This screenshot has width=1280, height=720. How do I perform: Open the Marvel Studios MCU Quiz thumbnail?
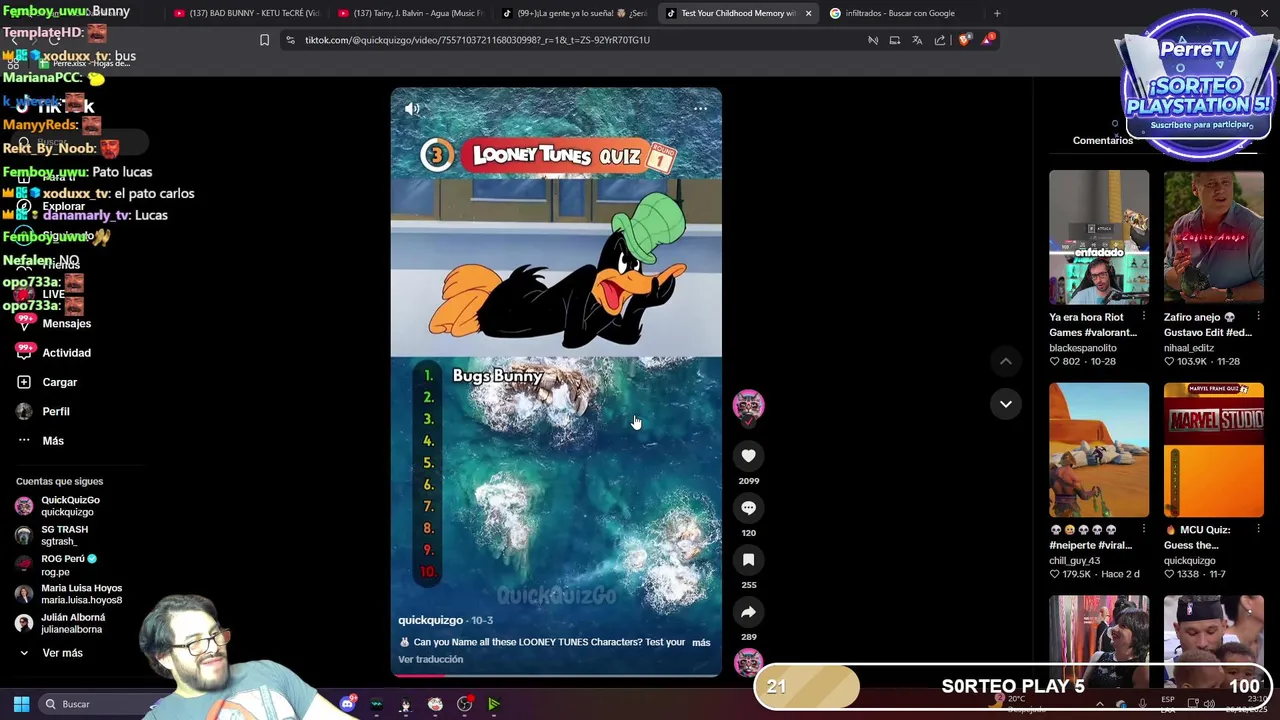1213,450
